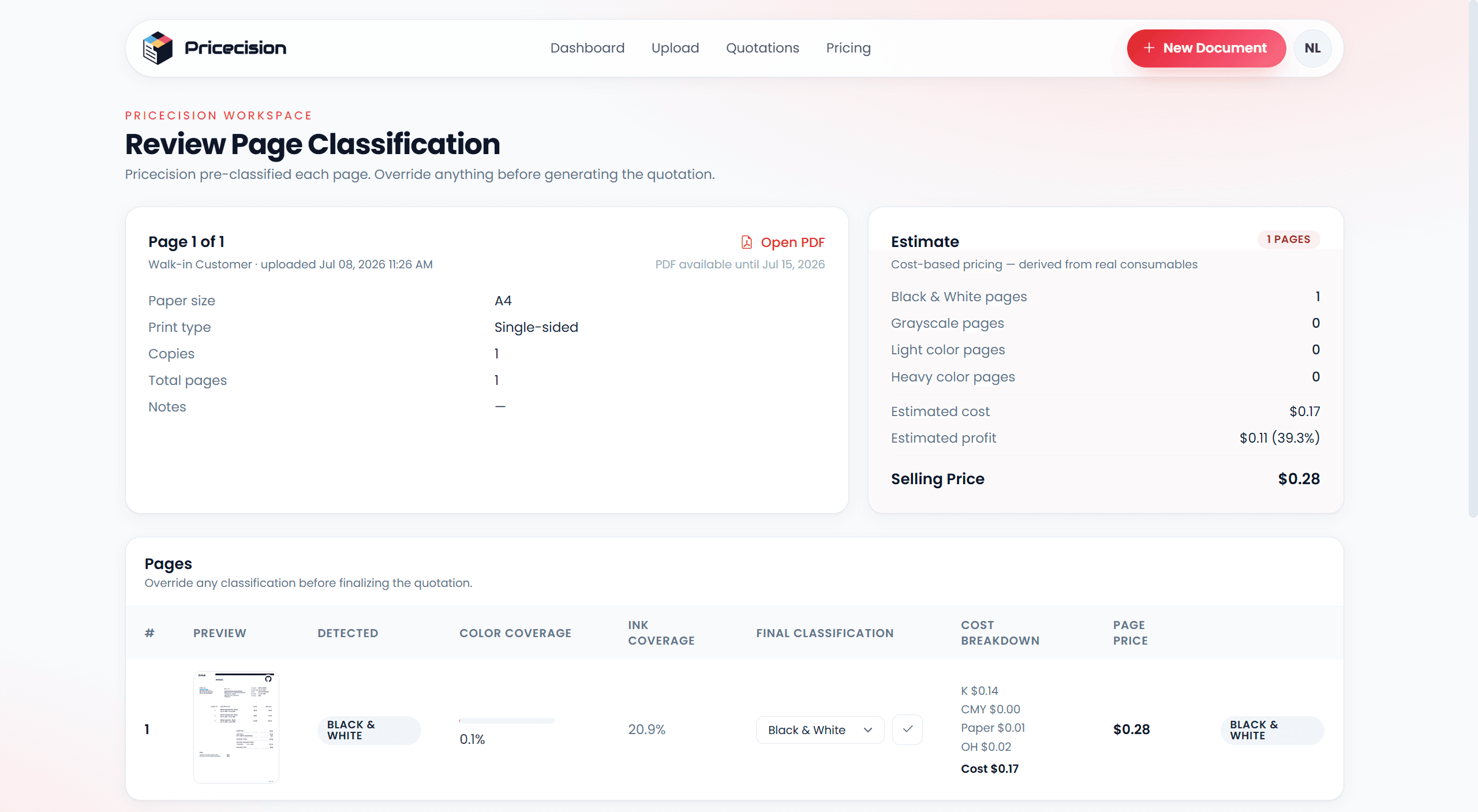This screenshot has width=1478, height=812.
Task: Click the 1 PAGES badge in Estimate
Action: tap(1288, 240)
